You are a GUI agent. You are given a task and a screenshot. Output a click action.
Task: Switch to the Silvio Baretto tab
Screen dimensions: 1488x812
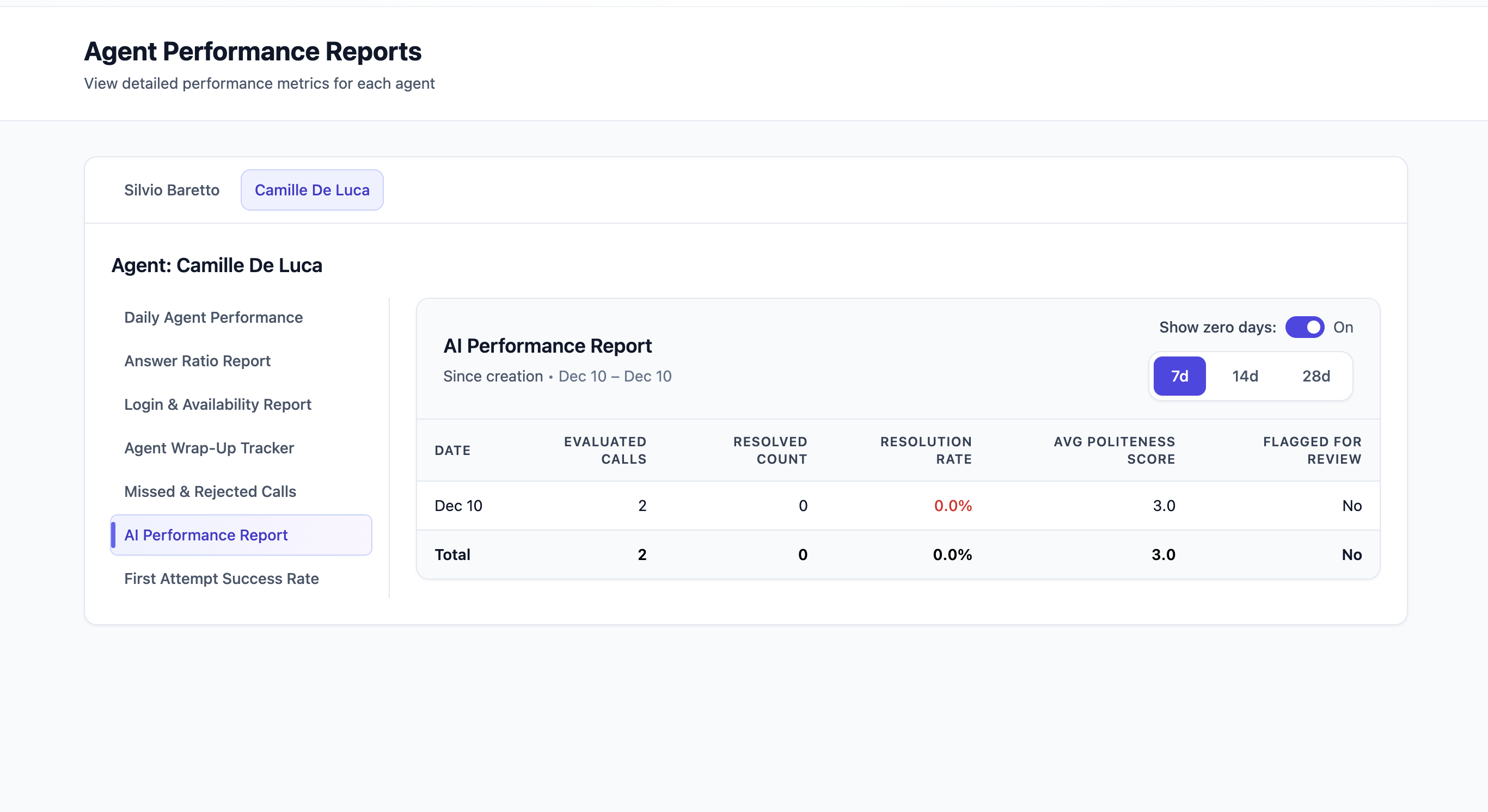171,189
